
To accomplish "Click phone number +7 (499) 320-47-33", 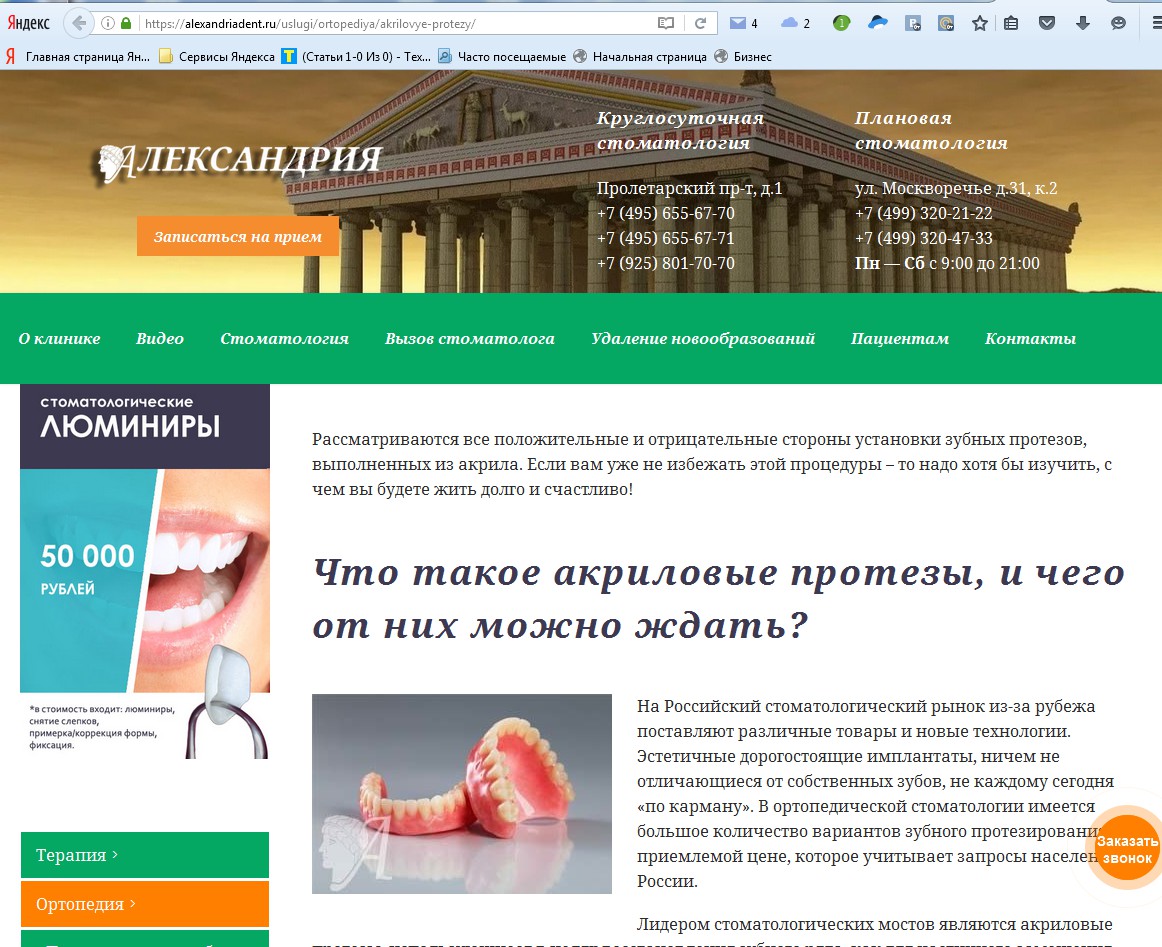I will [923, 239].
